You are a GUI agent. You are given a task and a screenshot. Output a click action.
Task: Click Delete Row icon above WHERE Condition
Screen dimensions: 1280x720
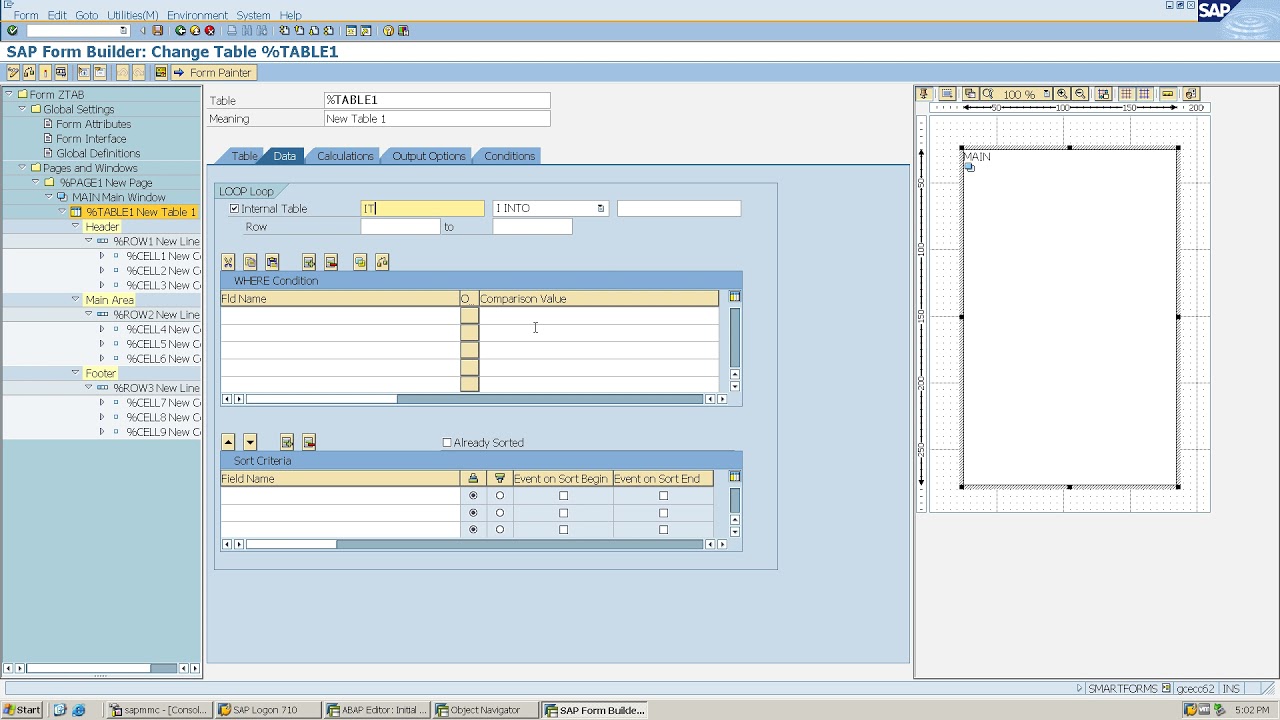331,262
